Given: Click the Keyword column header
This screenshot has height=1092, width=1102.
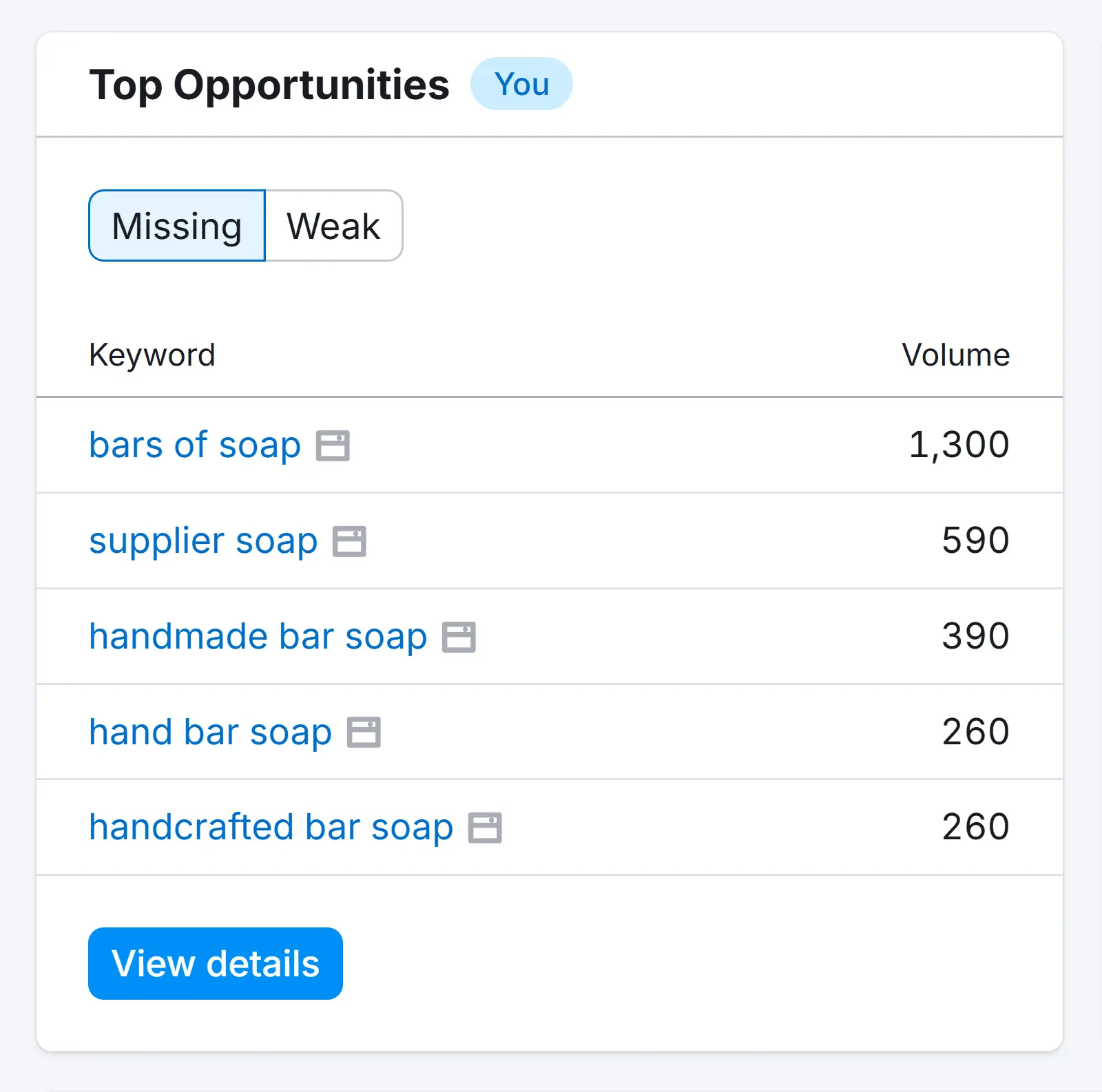Looking at the screenshot, I should (x=152, y=355).
